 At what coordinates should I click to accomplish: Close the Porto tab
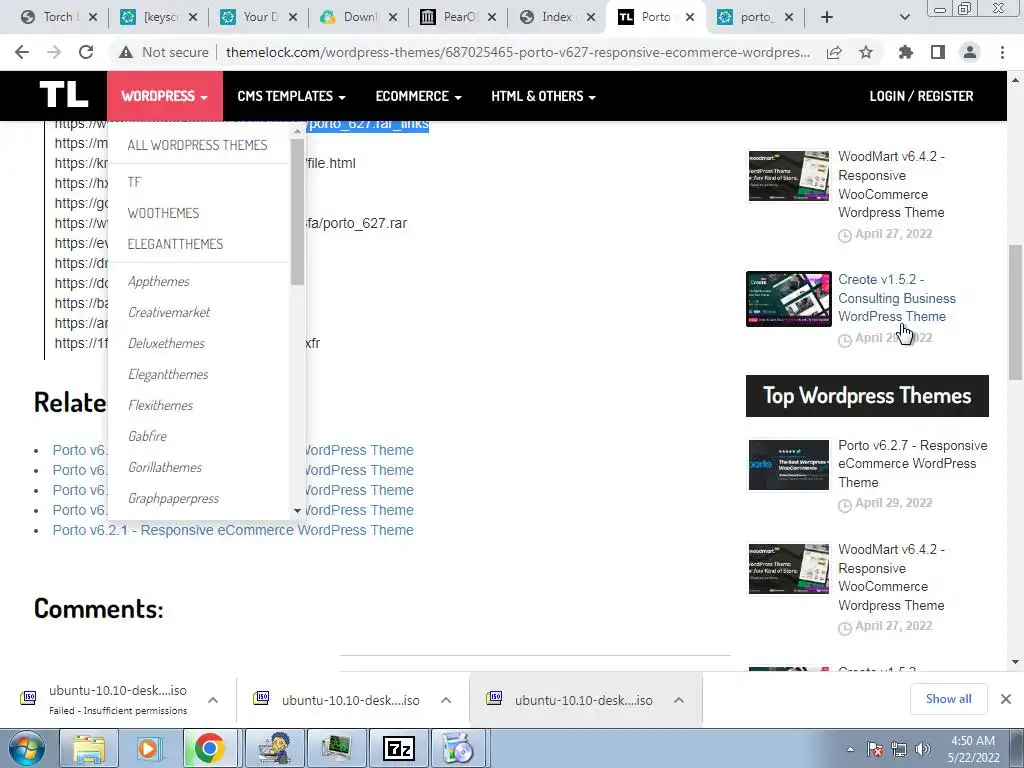click(x=690, y=17)
